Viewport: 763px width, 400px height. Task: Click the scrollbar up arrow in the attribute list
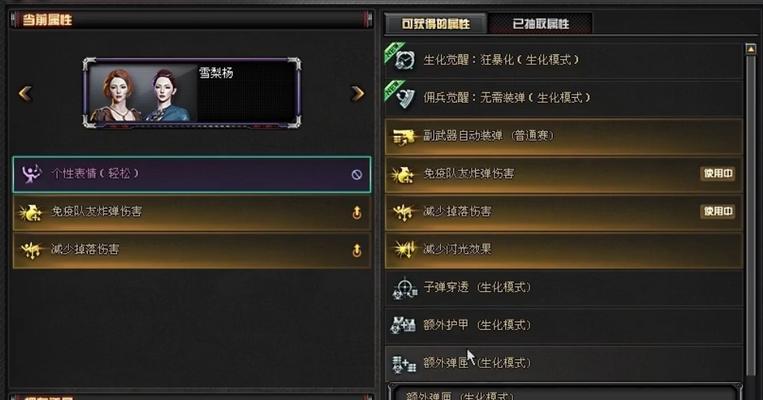tap(751, 49)
